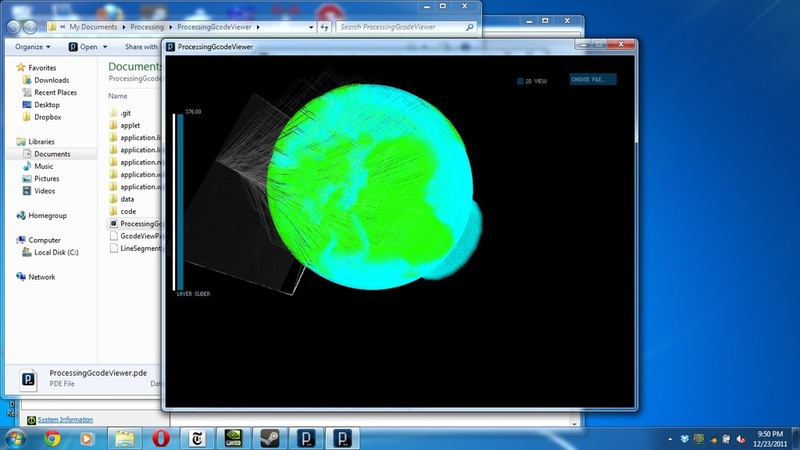This screenshot has width=800, height=450.
Task: Open Music library in the navigation pane
Action: 43,166
